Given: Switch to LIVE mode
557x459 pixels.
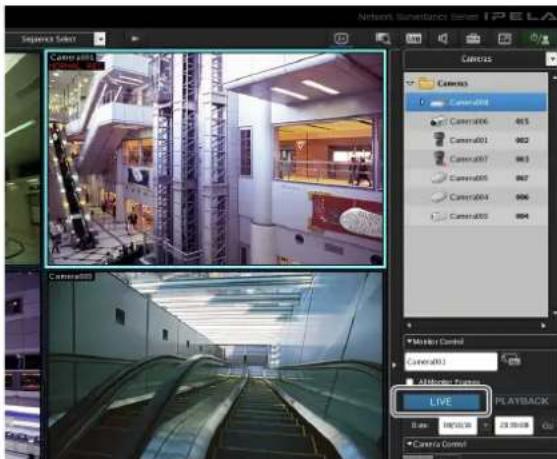Looking at the screenshot, I should pos(440,402).
